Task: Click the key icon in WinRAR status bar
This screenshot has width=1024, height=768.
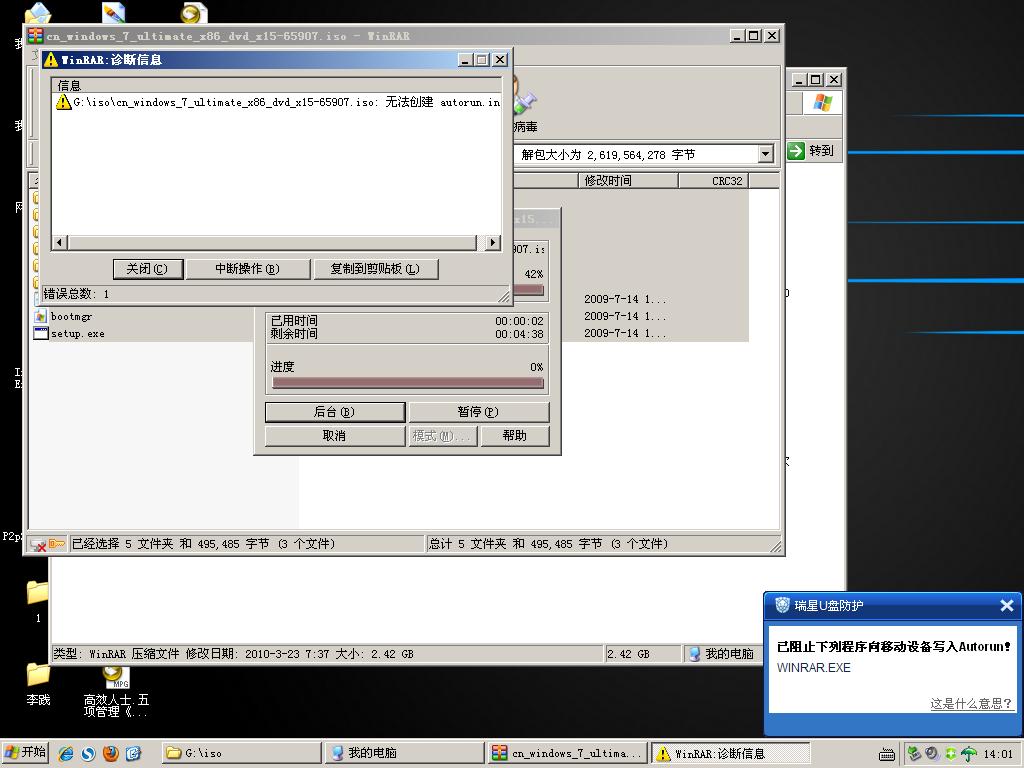Action: 57,543
